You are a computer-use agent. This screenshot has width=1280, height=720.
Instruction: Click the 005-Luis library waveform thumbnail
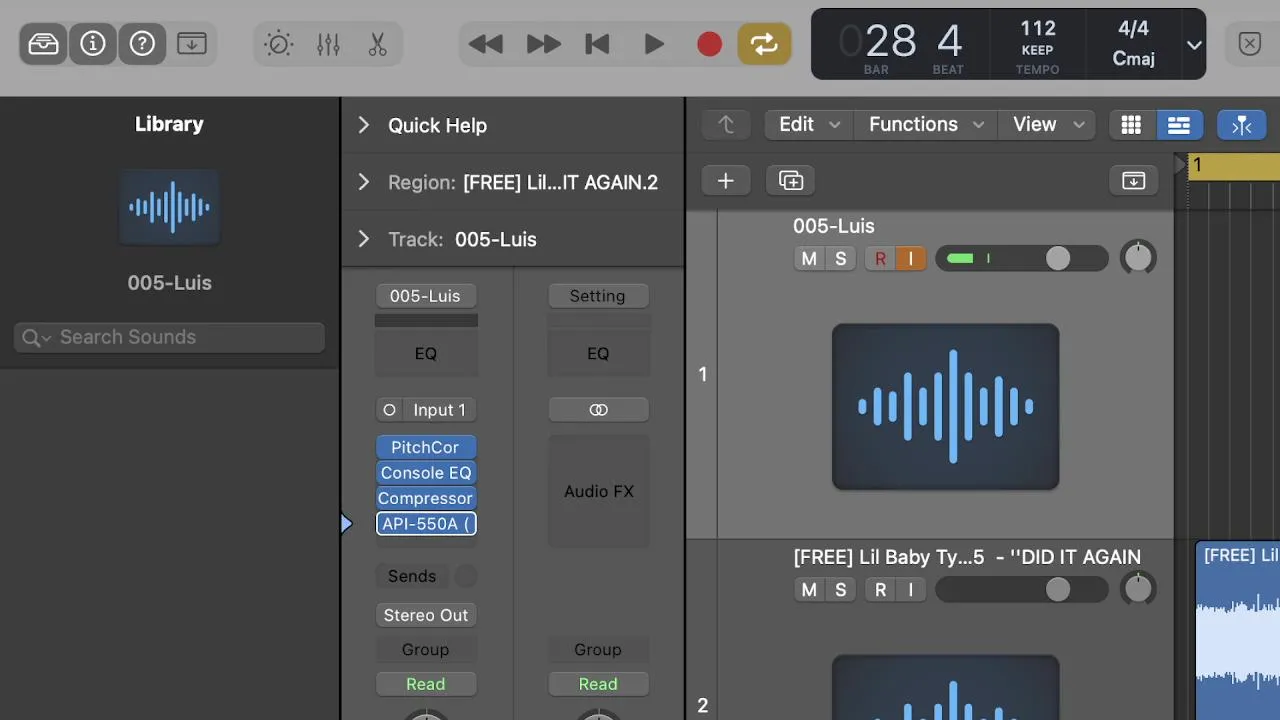tap(169, 207)
